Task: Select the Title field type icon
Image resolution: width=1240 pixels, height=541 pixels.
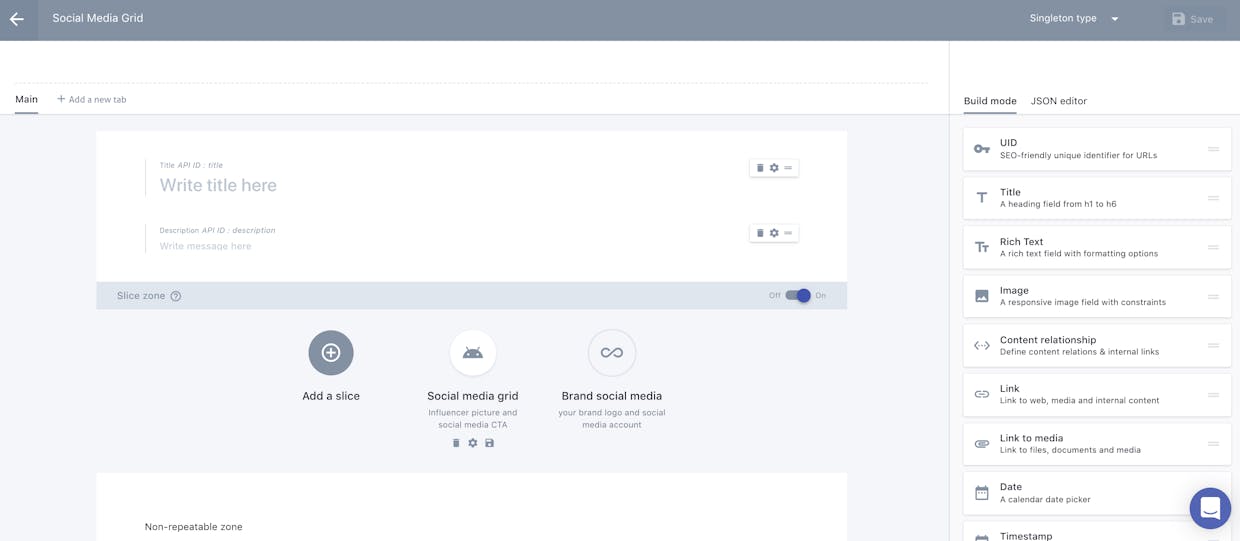Action: [x=982, y=198]
